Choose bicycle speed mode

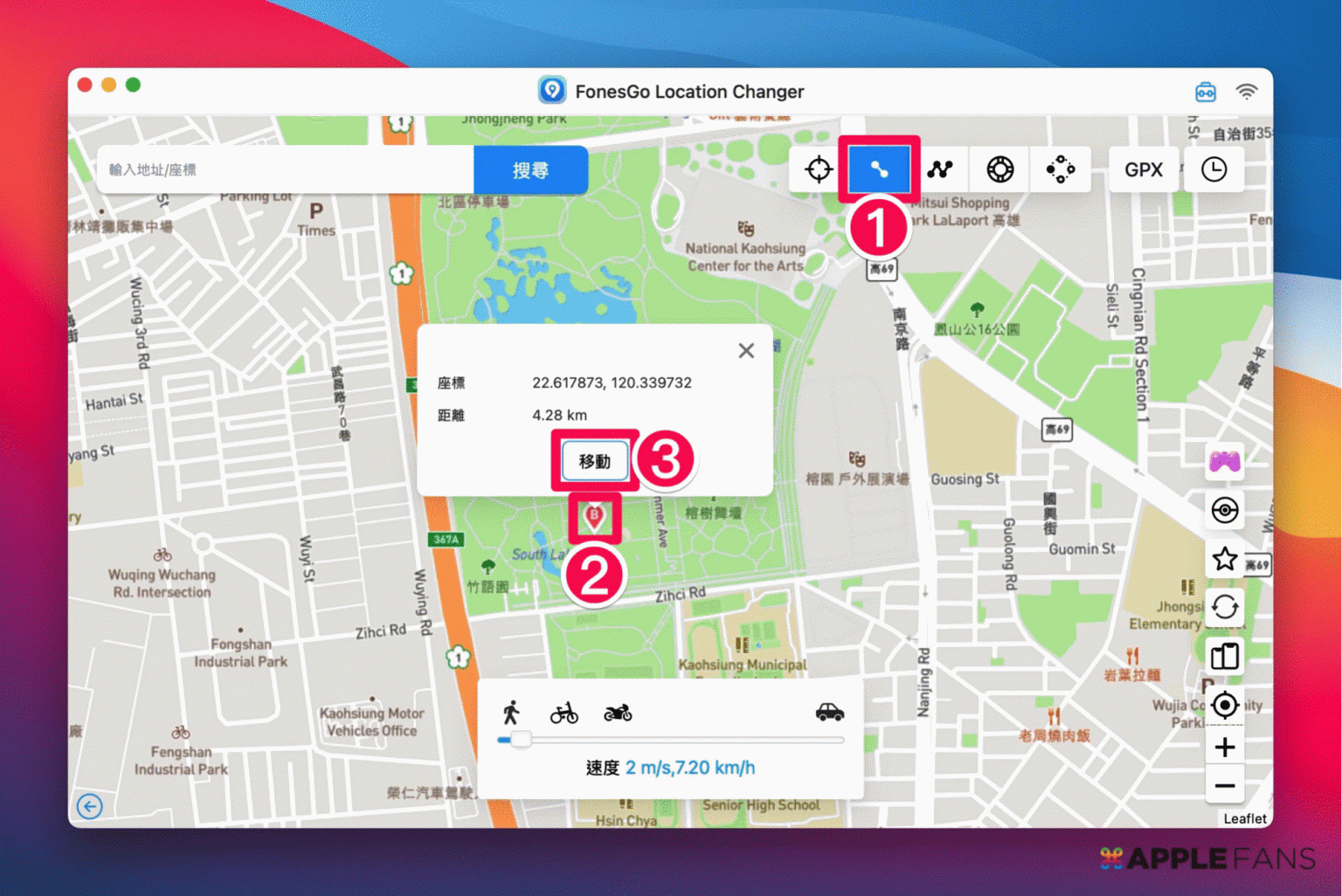pyautogui.click(x=564, y=713)
